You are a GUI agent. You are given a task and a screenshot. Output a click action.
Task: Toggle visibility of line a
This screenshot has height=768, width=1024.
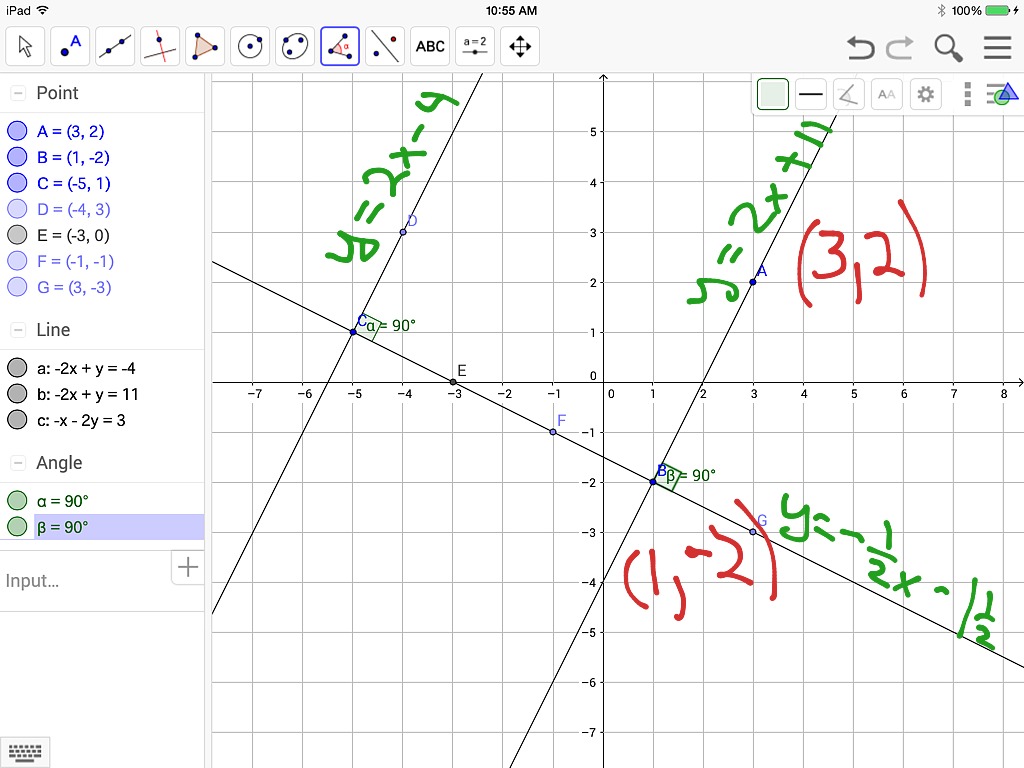coord(17,368)
